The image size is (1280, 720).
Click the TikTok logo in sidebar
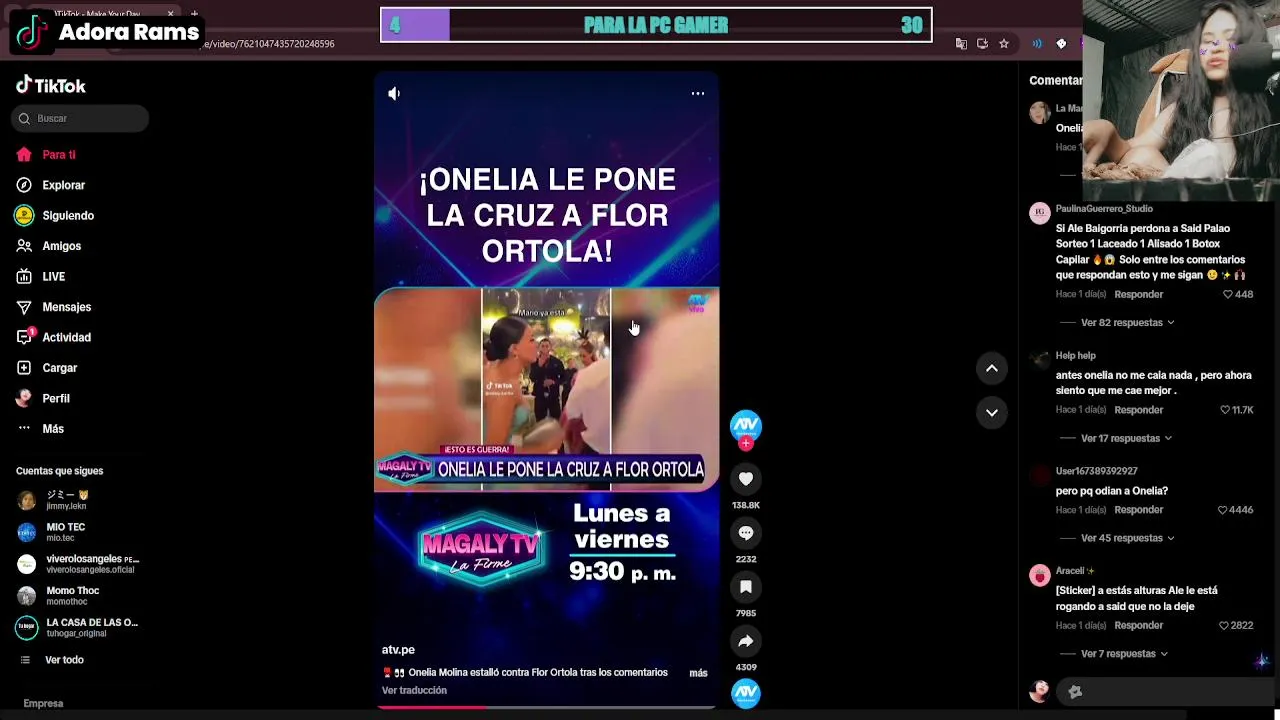(51, 86)
